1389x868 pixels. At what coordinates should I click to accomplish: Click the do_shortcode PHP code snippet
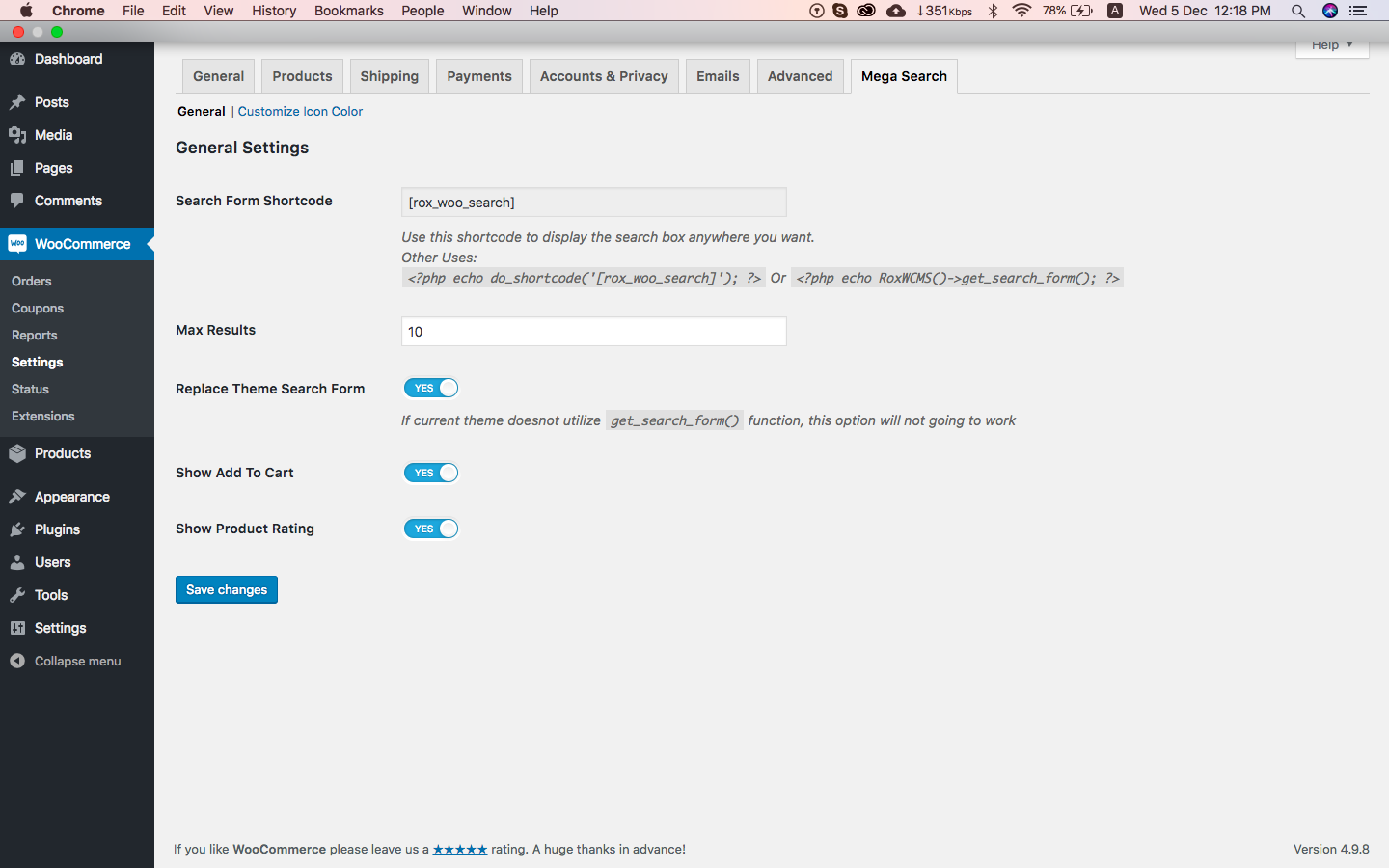(584, 278)
